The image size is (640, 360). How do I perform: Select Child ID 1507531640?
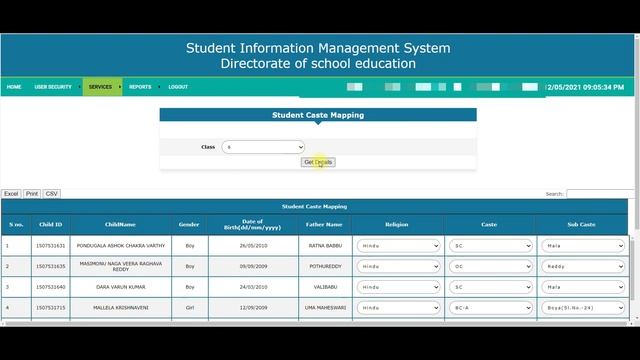point(51,287)
